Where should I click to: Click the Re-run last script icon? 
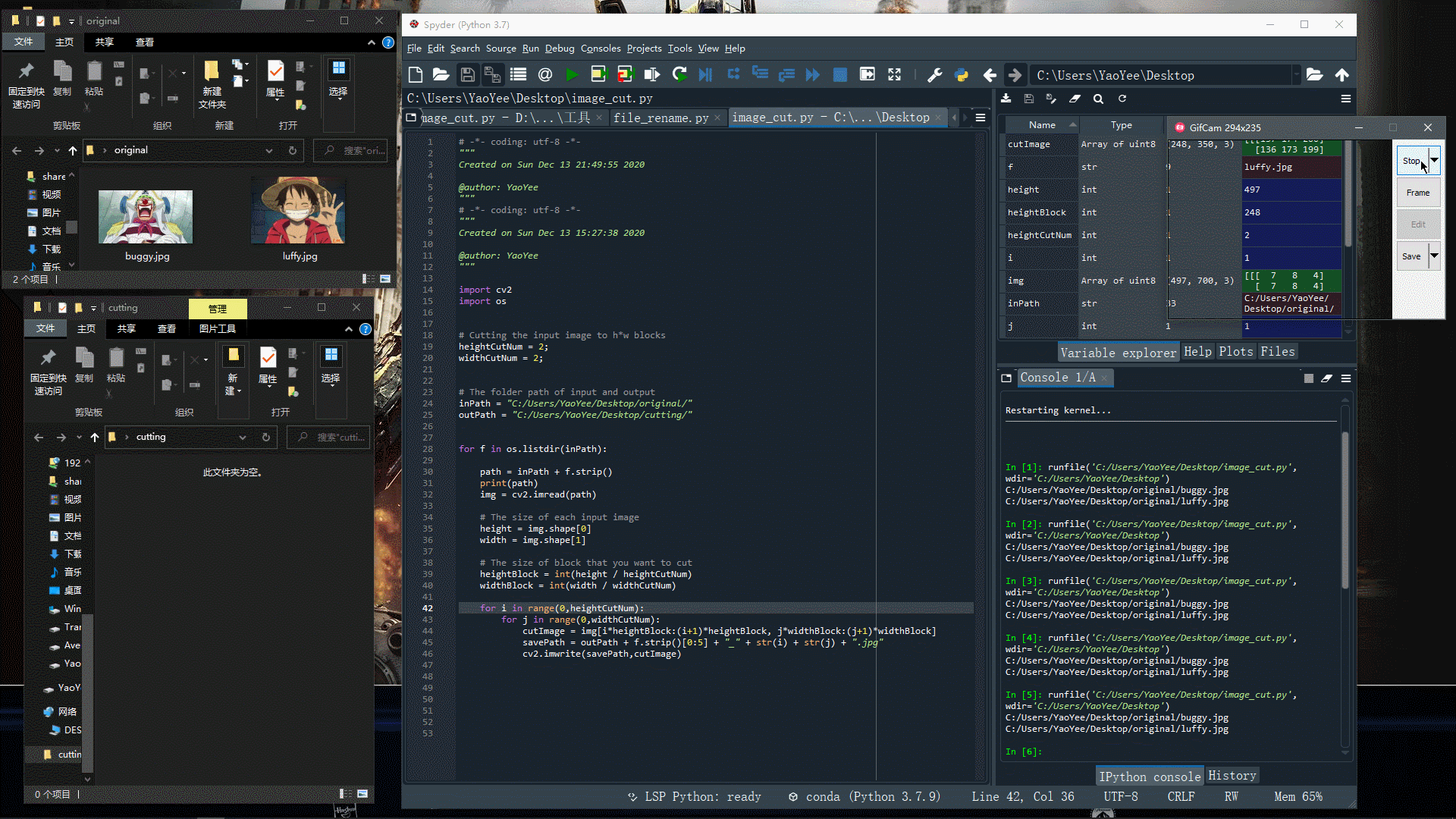[x=679, y=74]
